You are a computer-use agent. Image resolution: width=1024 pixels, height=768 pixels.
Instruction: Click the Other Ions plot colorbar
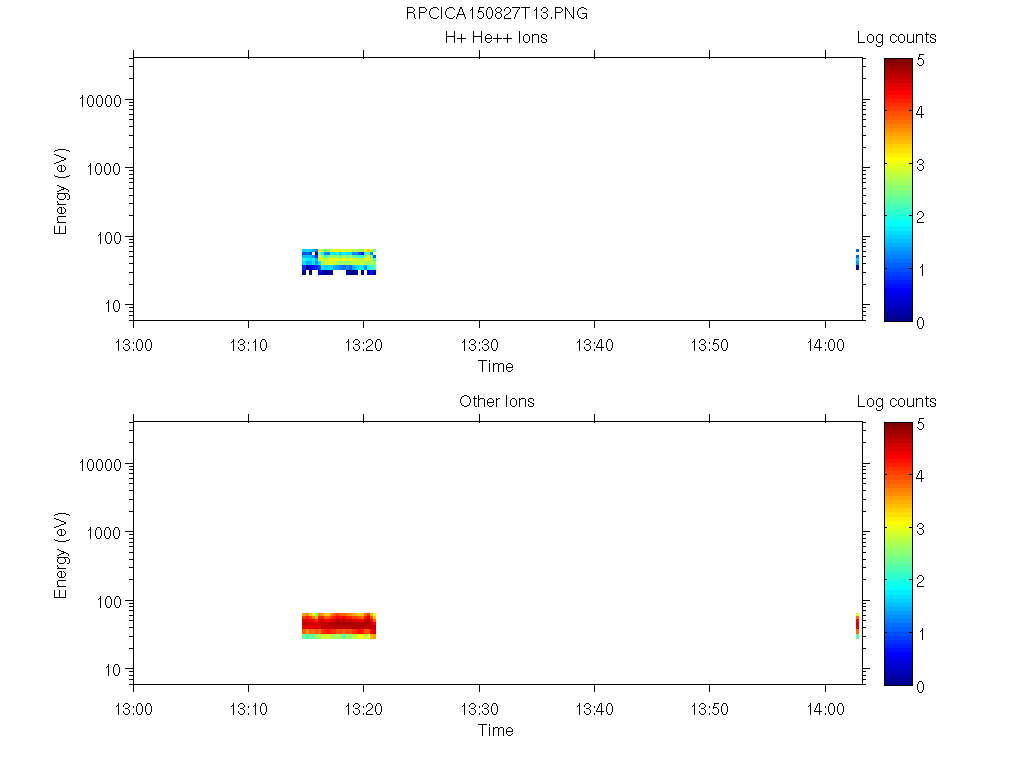click(x=898, y=554)
